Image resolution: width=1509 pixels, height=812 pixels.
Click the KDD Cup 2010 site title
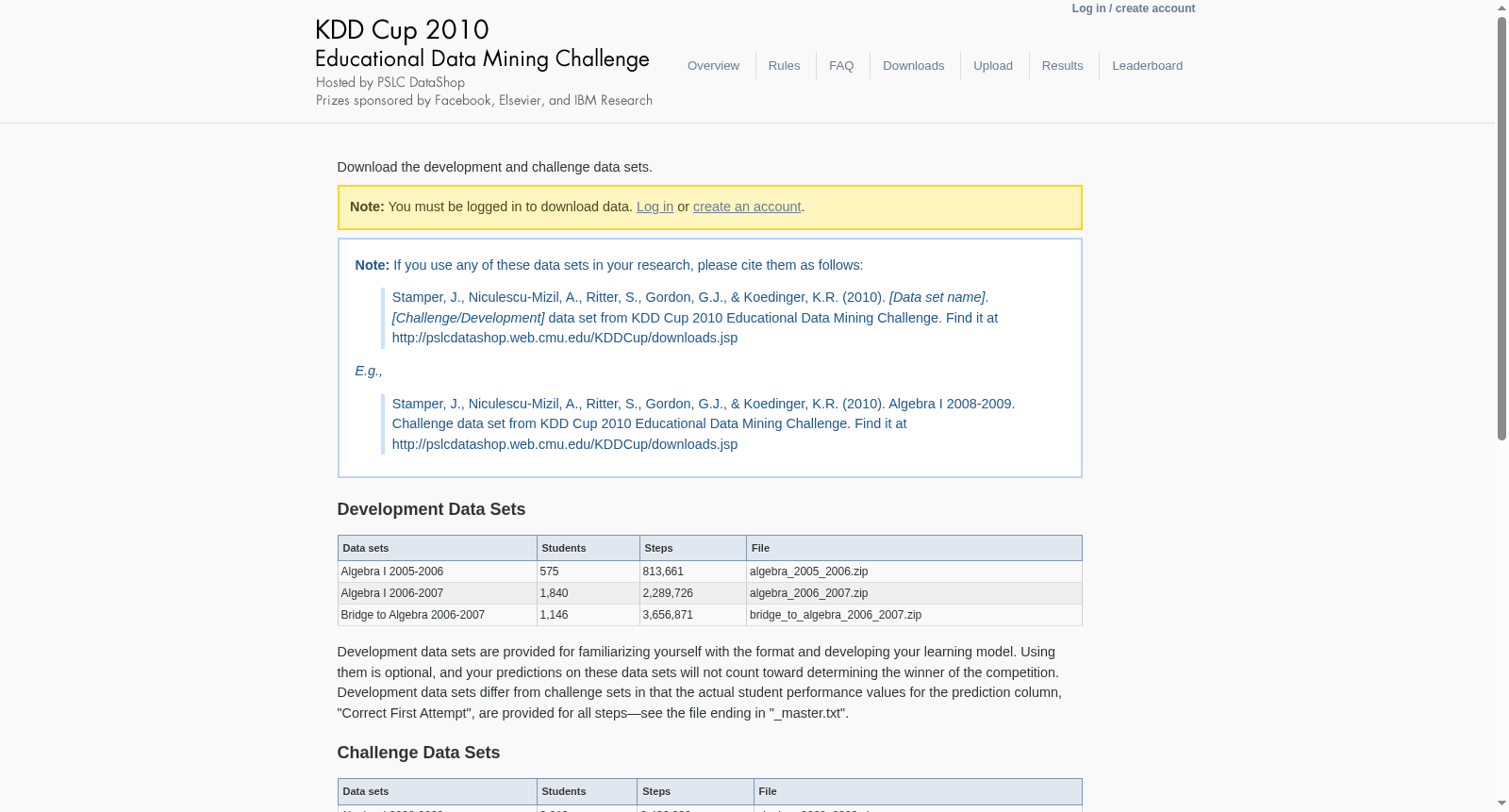pyautogui.click(x=402, y=30)
